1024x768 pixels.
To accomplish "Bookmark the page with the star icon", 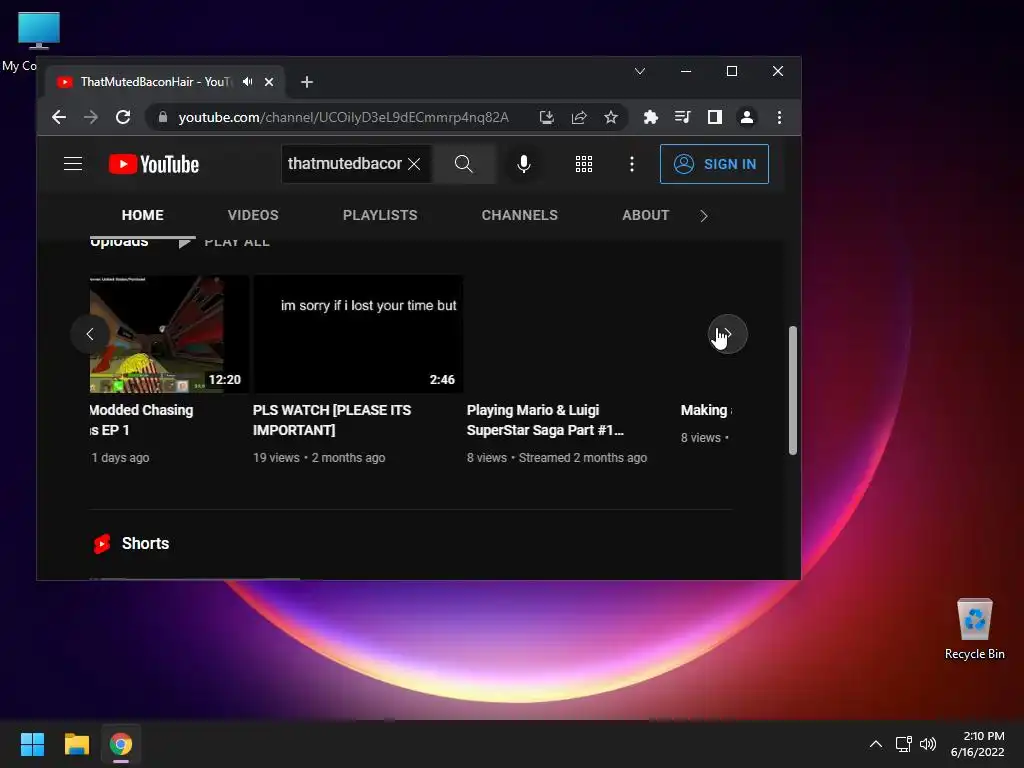I will [611, 117].
